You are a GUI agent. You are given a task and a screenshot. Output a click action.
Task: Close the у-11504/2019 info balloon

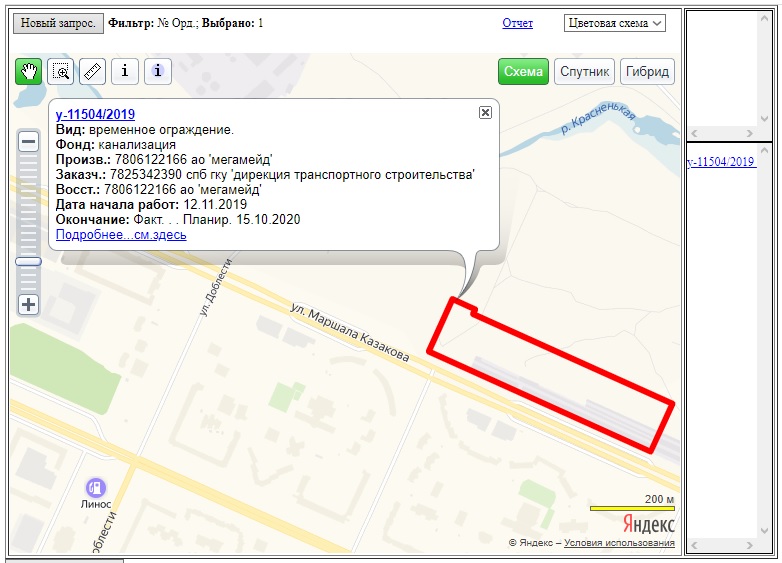pos(485,113)
